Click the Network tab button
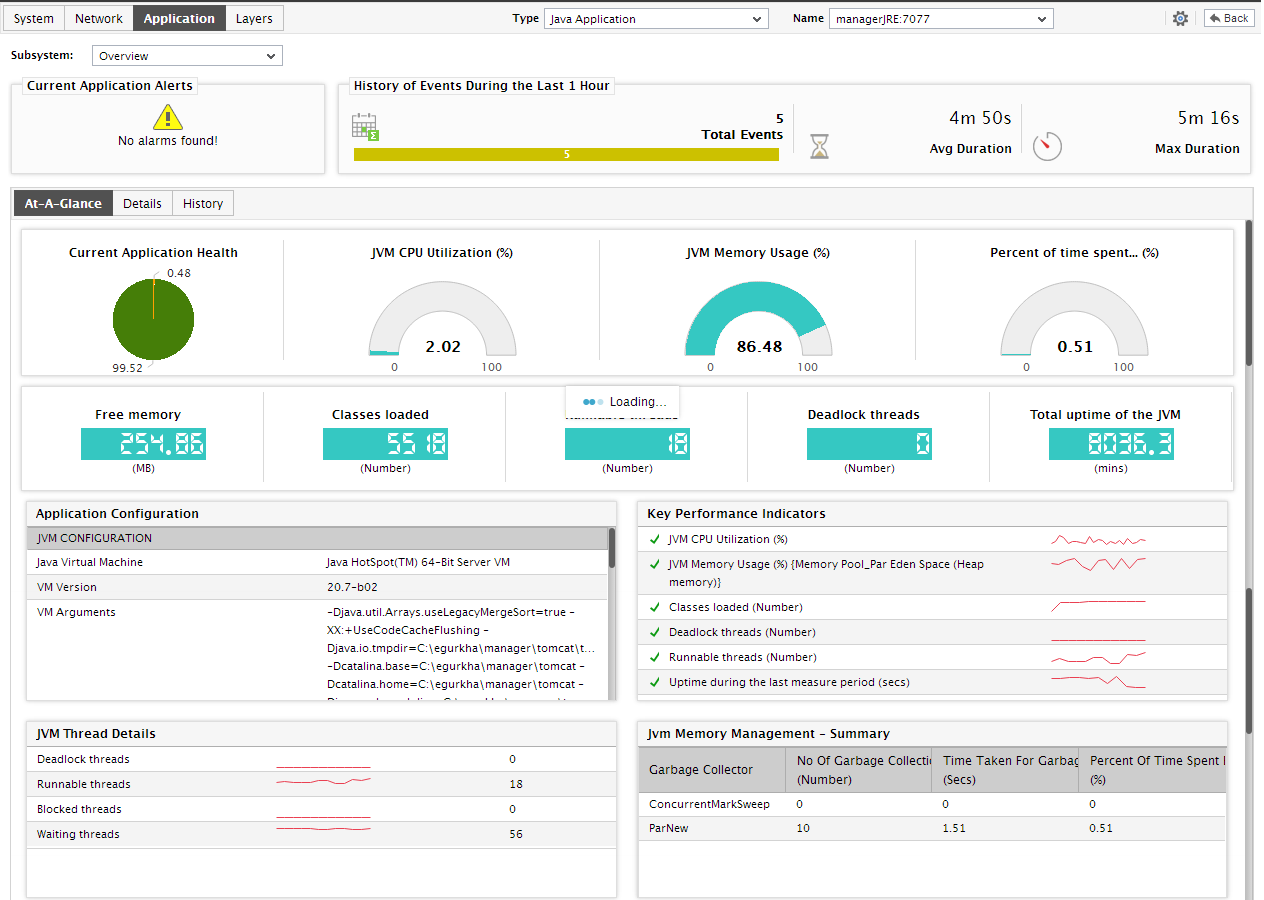This screenshot has width=1264, height=900. point(99,18)
